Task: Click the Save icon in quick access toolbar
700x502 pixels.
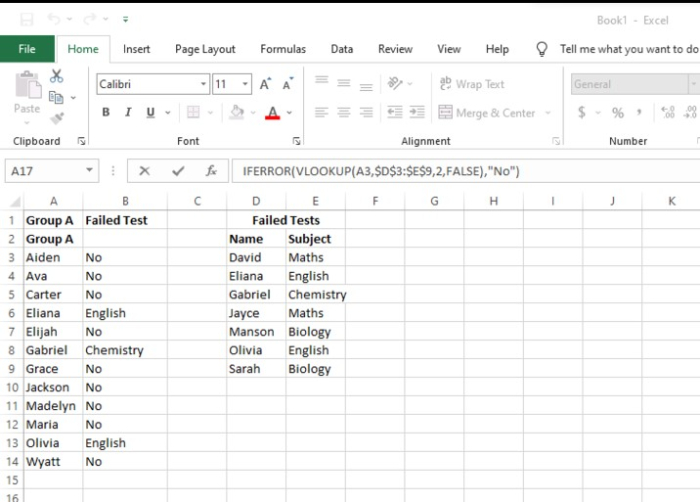Action: click(26, 19)
